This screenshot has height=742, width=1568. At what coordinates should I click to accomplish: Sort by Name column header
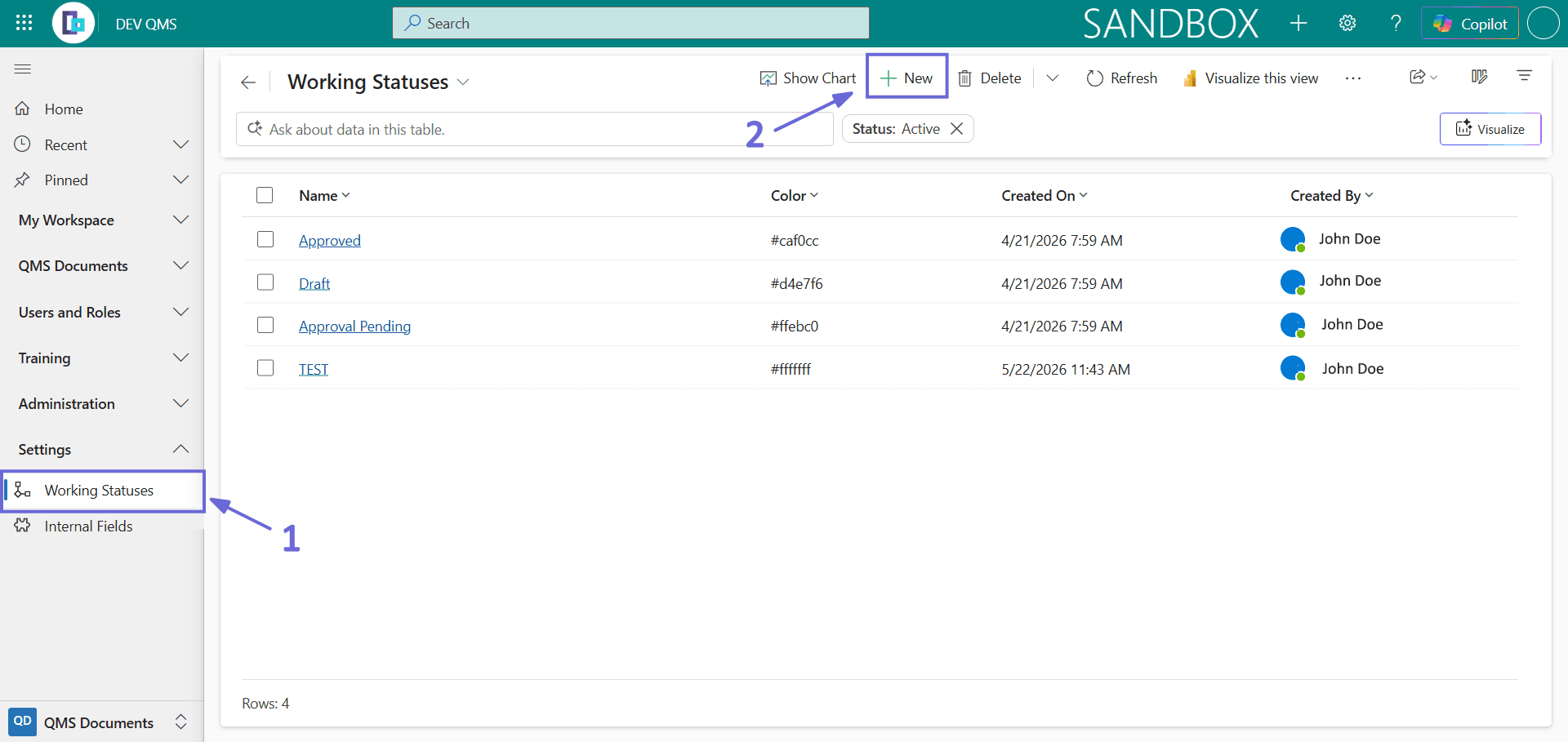click(324, 196)
